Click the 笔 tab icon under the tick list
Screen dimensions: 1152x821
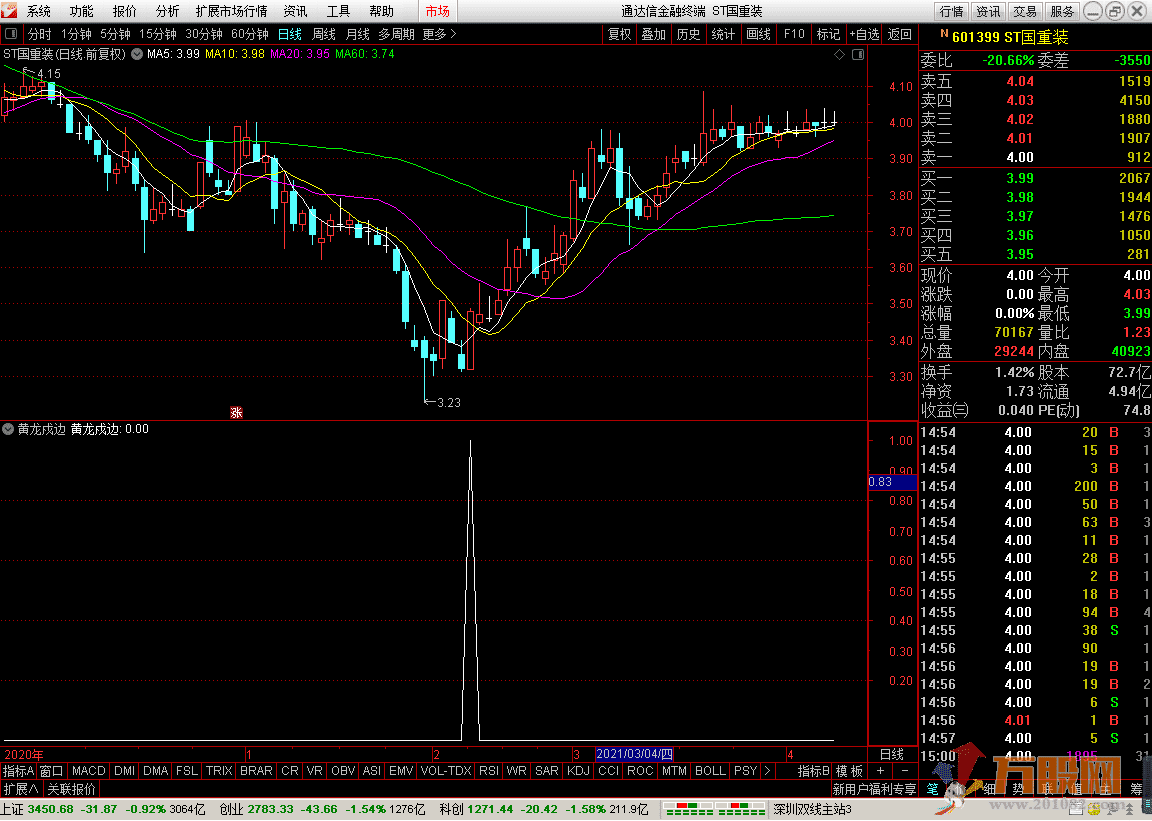click(x=932, y=789)
